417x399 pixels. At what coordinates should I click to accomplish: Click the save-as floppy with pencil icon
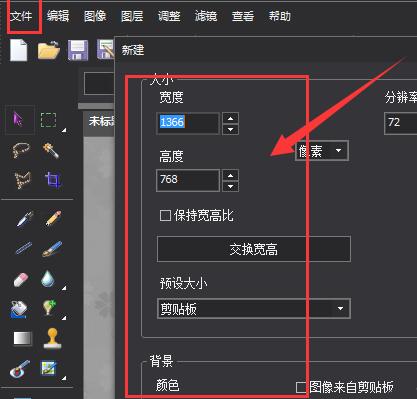106,49
